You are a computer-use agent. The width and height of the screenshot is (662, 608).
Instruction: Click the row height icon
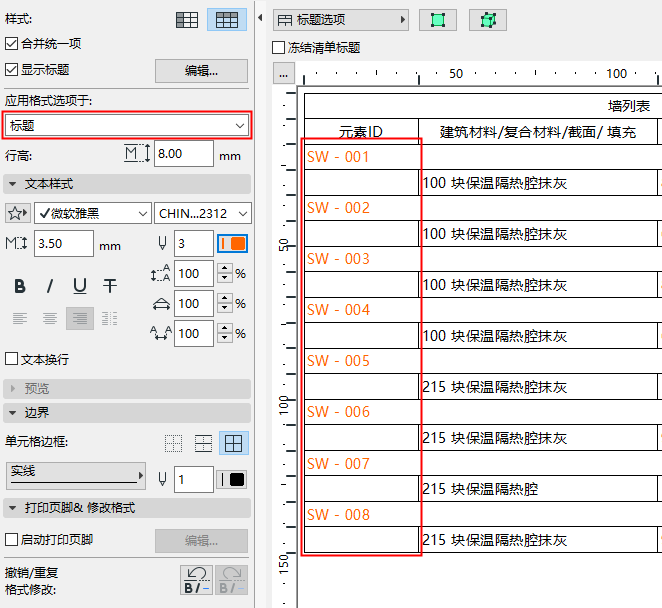coord(137,153)
